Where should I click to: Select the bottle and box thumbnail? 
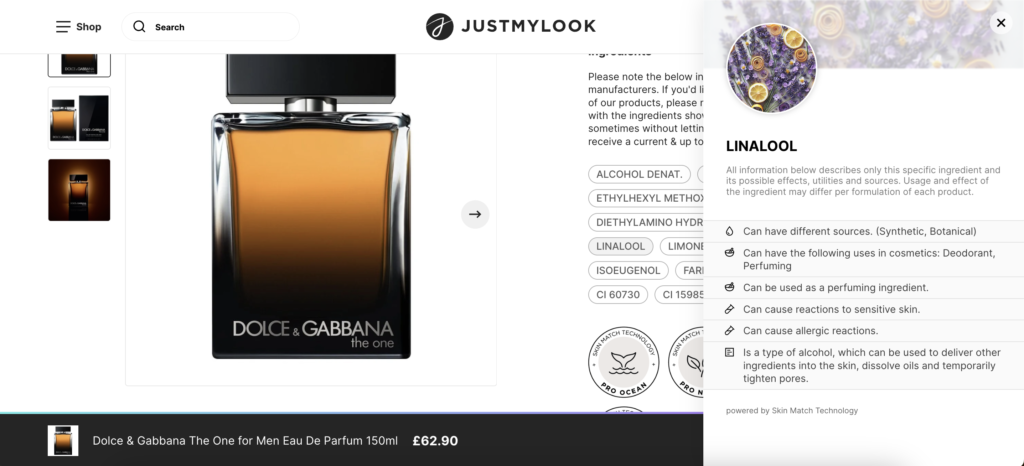click(79, 118)
